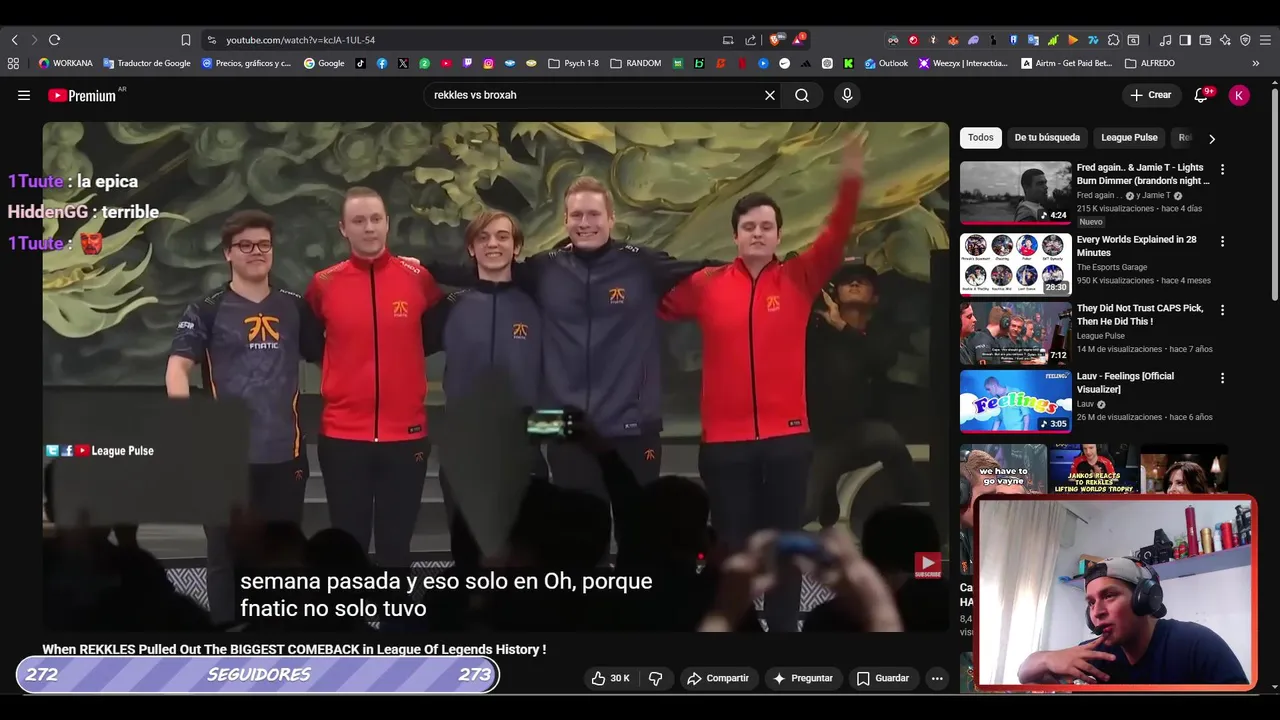Open Brave Wallet icon
The width and height of the screenshot is (1280, 720).
[1205, 40]
